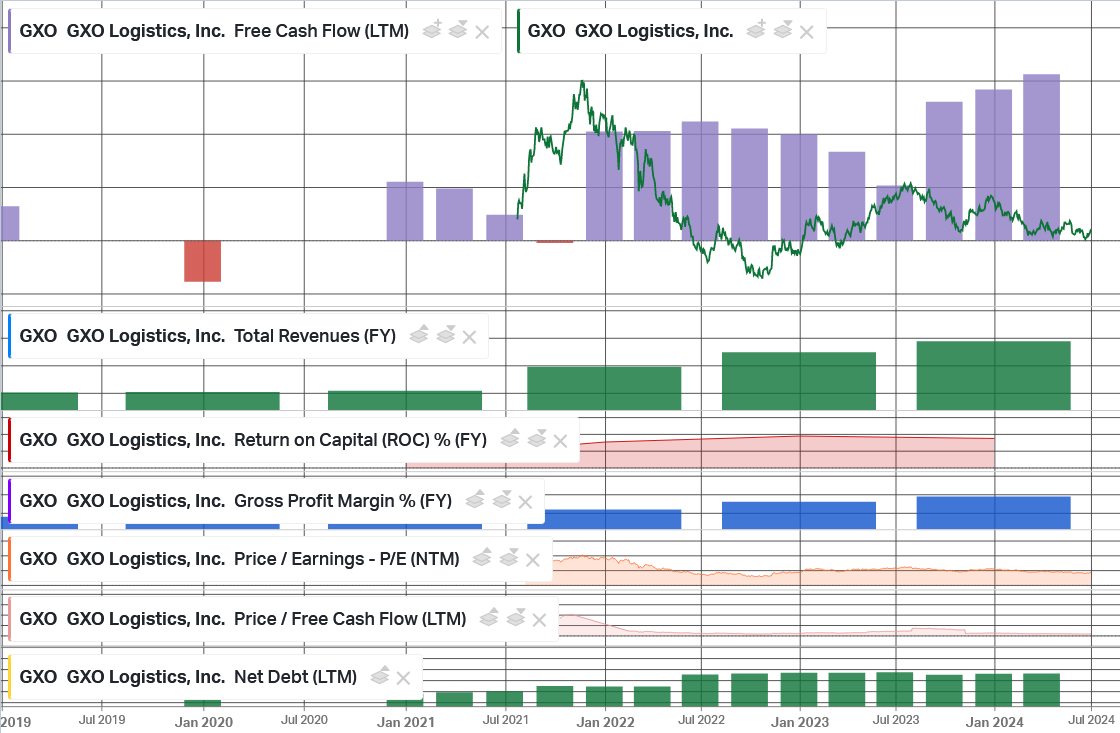
Task: Move the Price / Earnings (NTM) pane up
Action: tap(482, 557)
